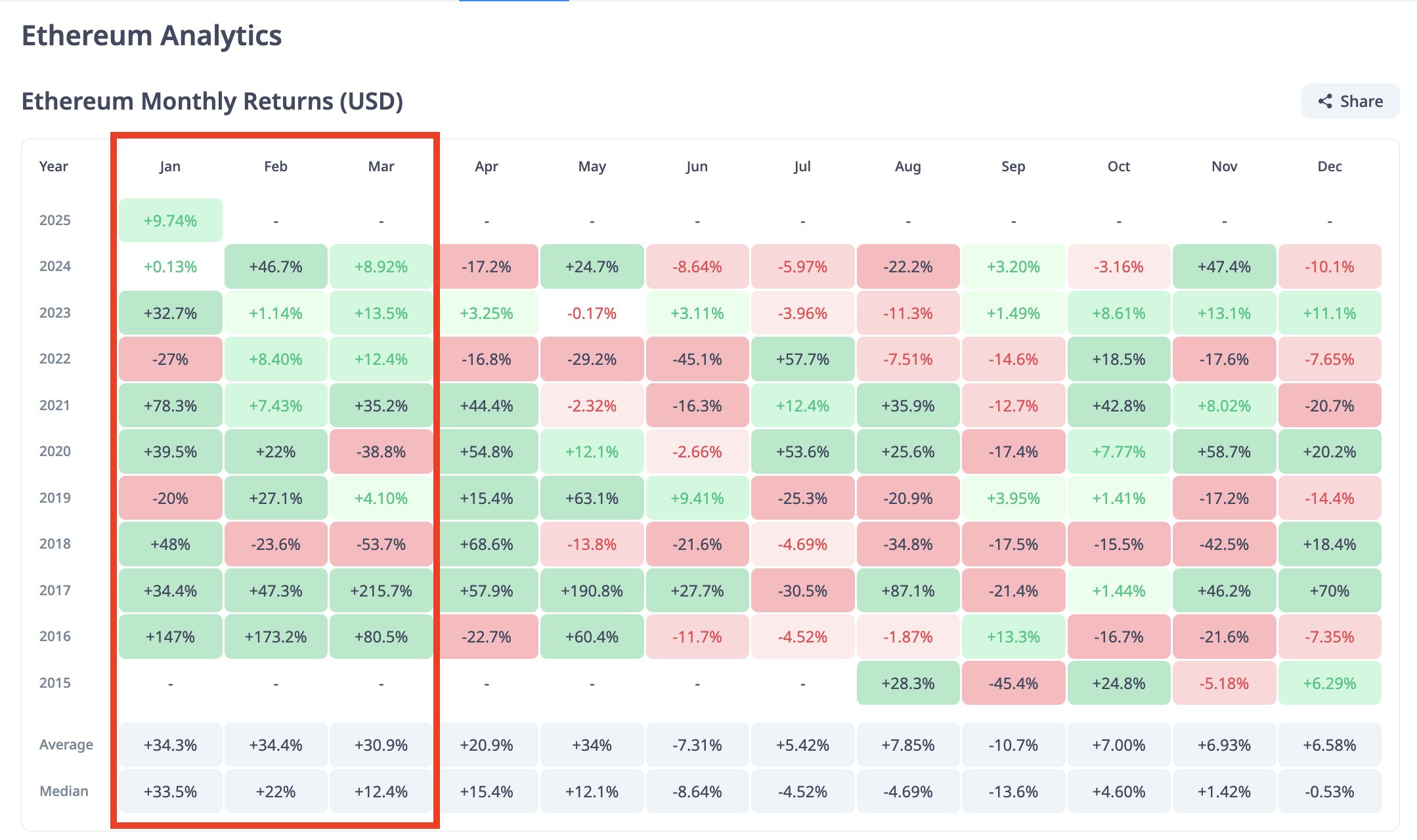Click the Average row label
Image resolution: width=1417 pixels, height=840 pixels.
pos(66,744)
